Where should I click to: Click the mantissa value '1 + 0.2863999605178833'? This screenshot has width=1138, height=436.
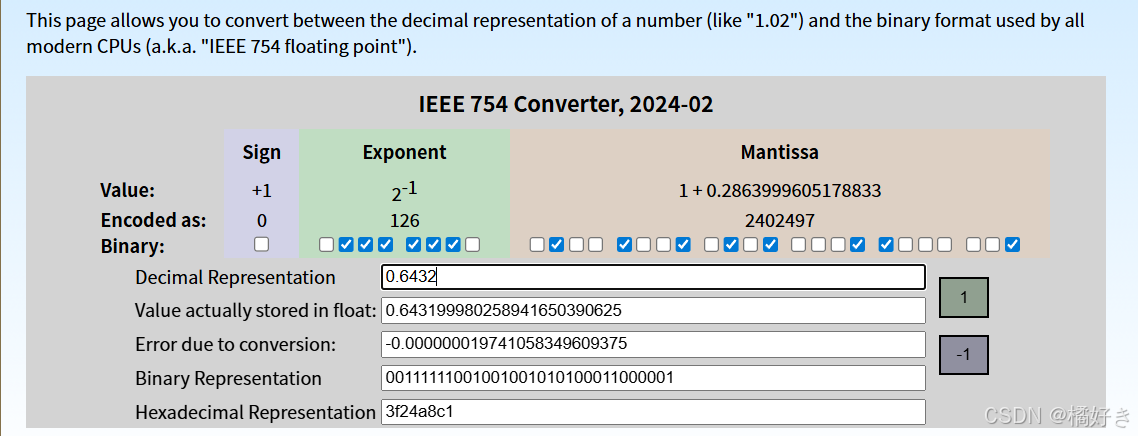(x=780, y=192)
